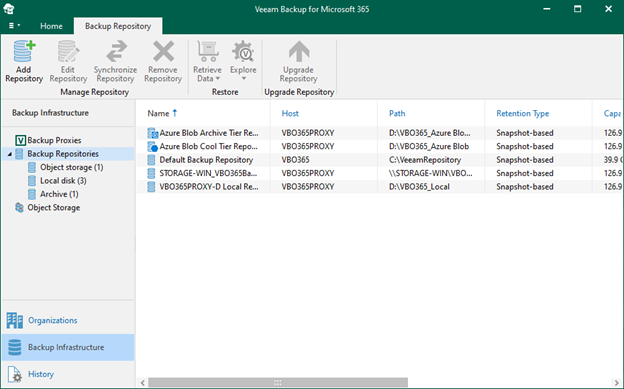The width and height of the screenshot is (624, 389).
Task: Click the Upgrade Repository arrow icon
Action: pyautogui.click(x=299, y=52)
